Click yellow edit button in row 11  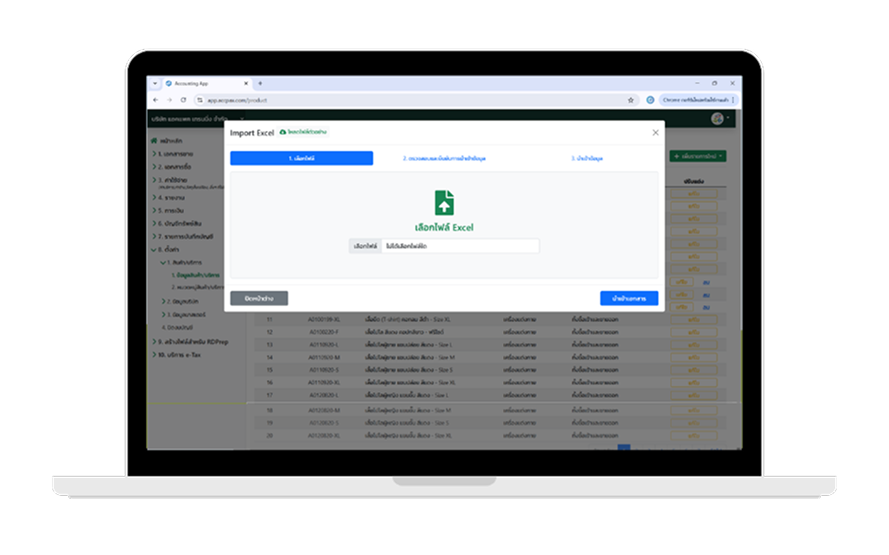(x=694, y=319)
